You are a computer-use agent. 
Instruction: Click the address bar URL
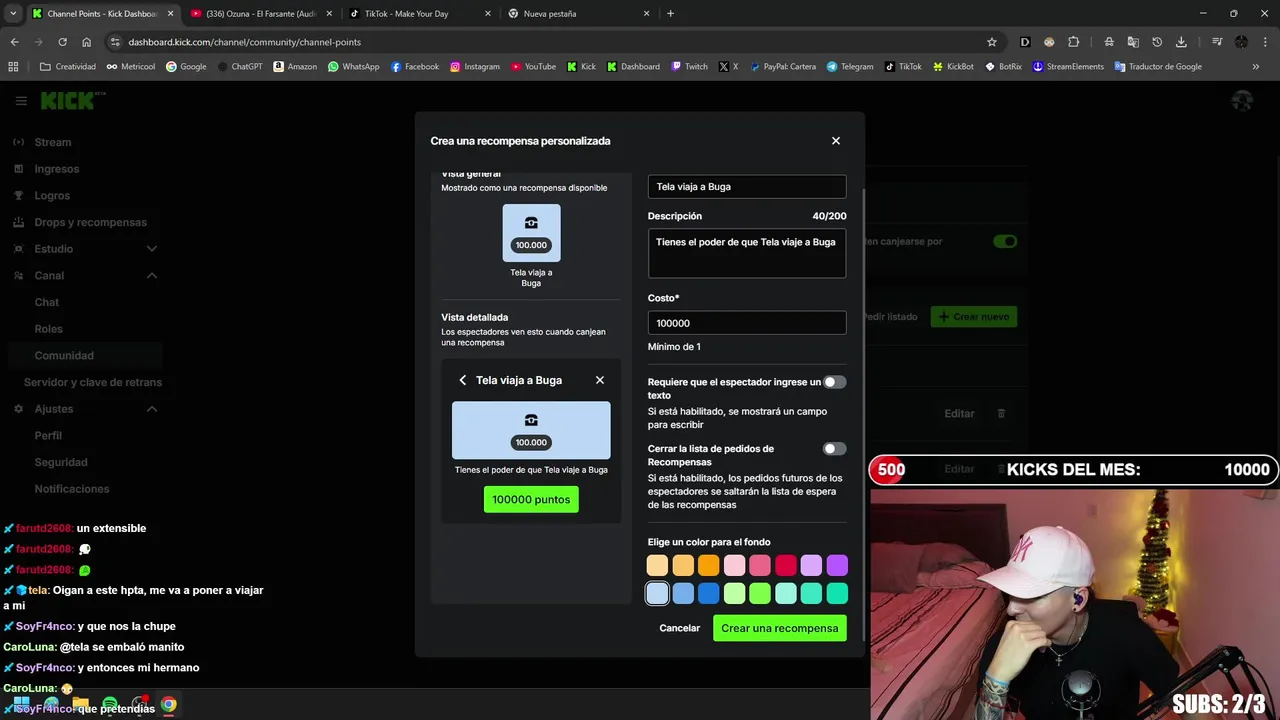[x=245, y=42]
